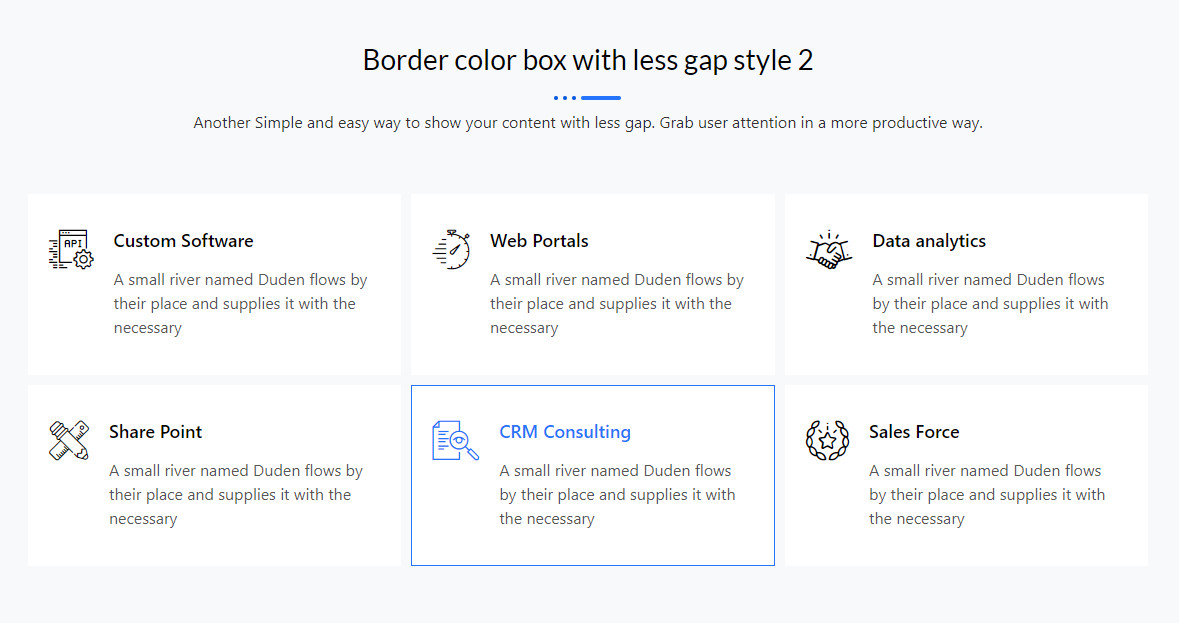This screenshot has height=623, width=1179.
Task: Open the Custom Software title link
Action: [x=183, y=241]
